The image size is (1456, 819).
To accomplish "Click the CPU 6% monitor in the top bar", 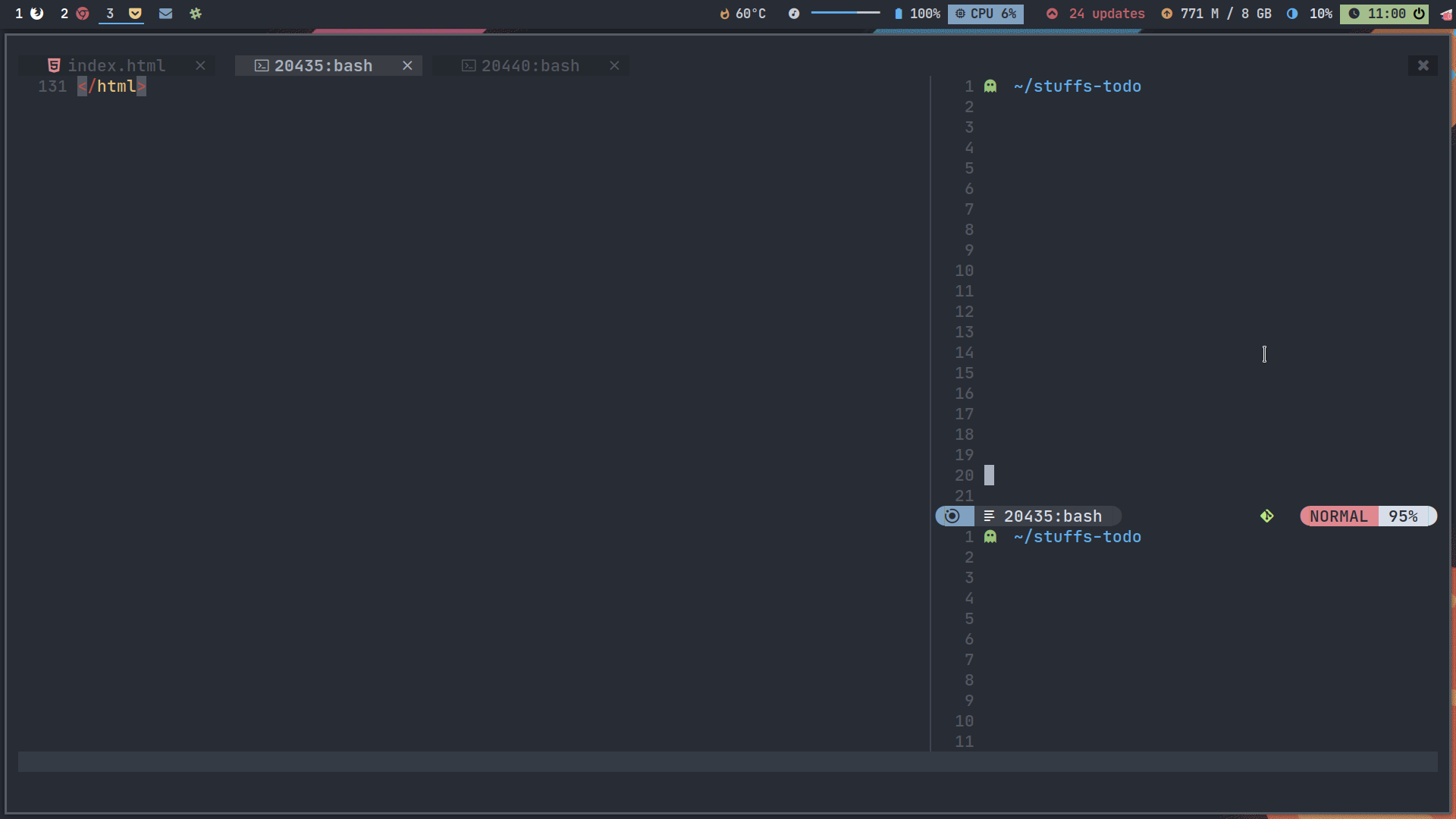I will [985, 14].
